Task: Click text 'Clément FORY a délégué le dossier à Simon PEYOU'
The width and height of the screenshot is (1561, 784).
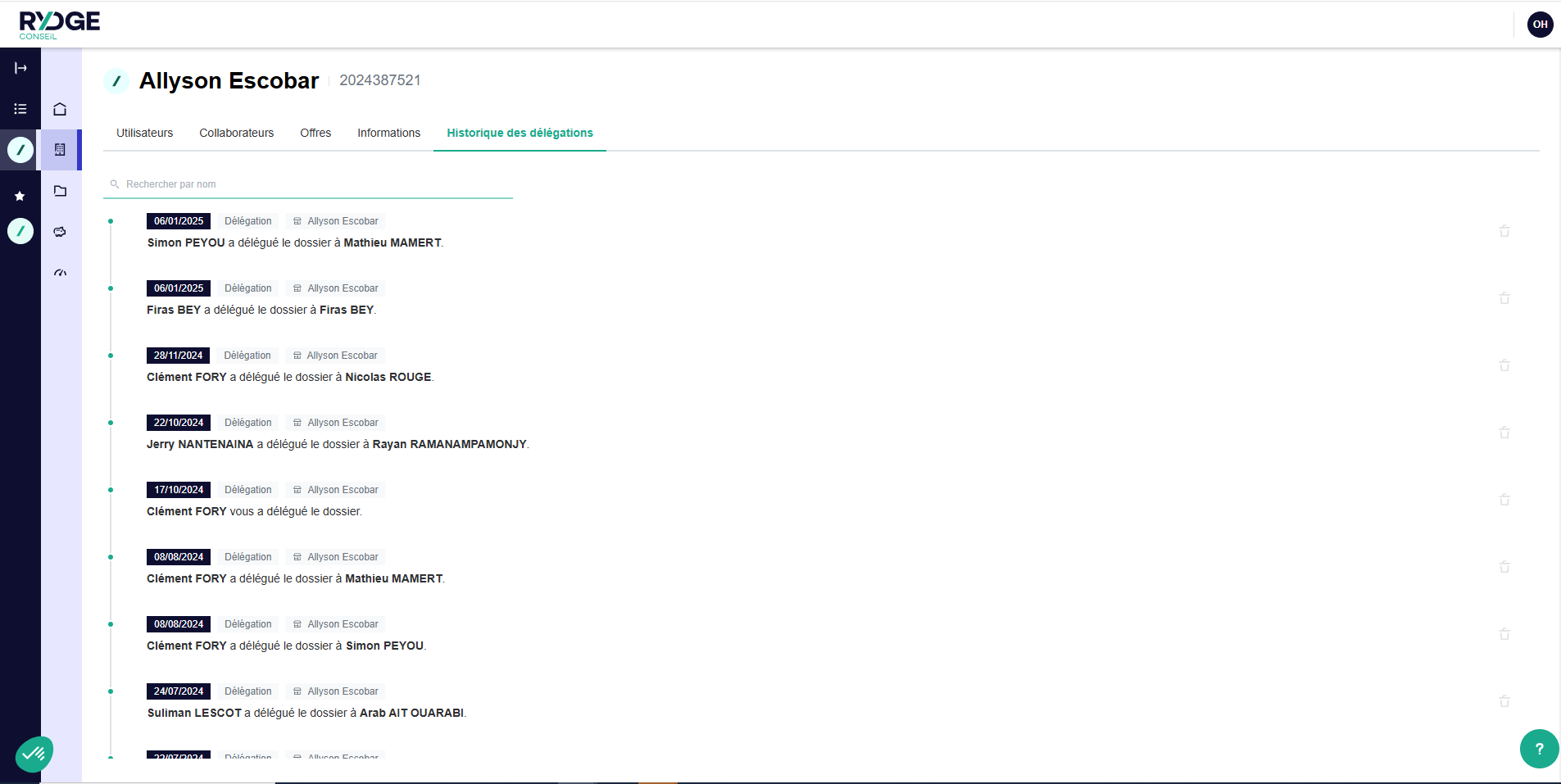Action: [287, 646]
